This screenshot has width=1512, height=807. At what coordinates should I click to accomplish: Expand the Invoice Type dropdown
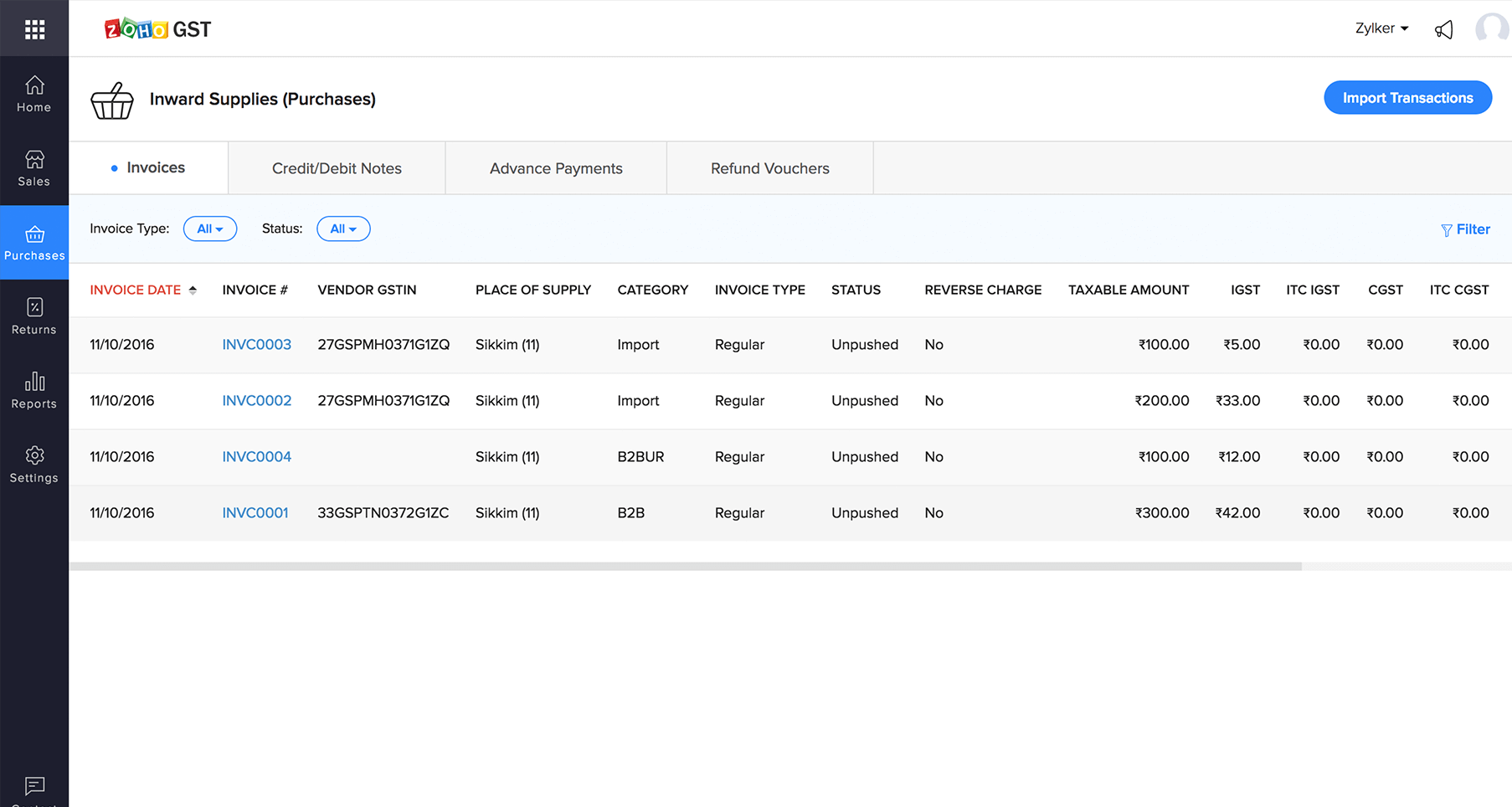[x=209, y=229]
